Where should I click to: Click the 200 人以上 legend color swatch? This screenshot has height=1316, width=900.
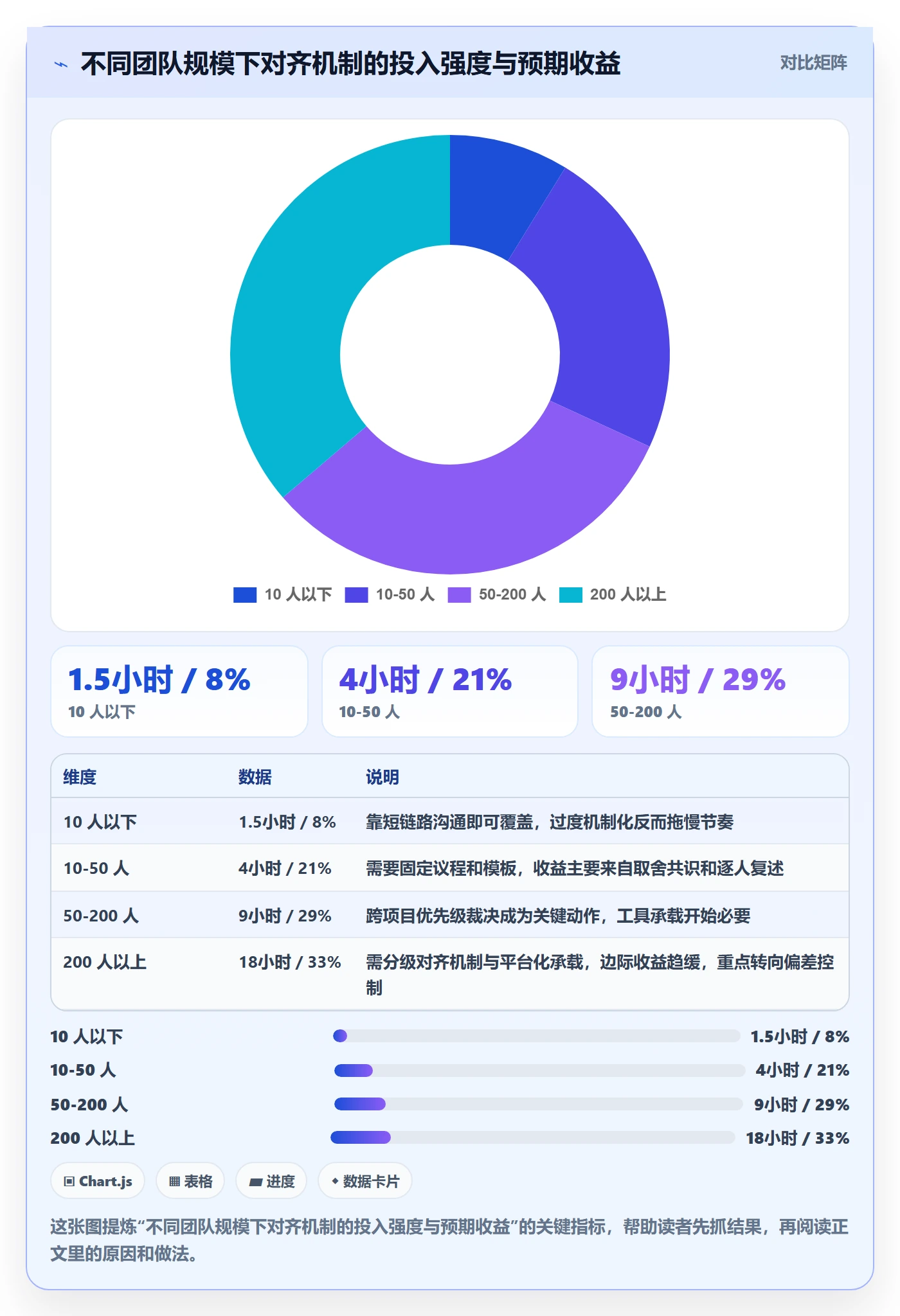570,595
